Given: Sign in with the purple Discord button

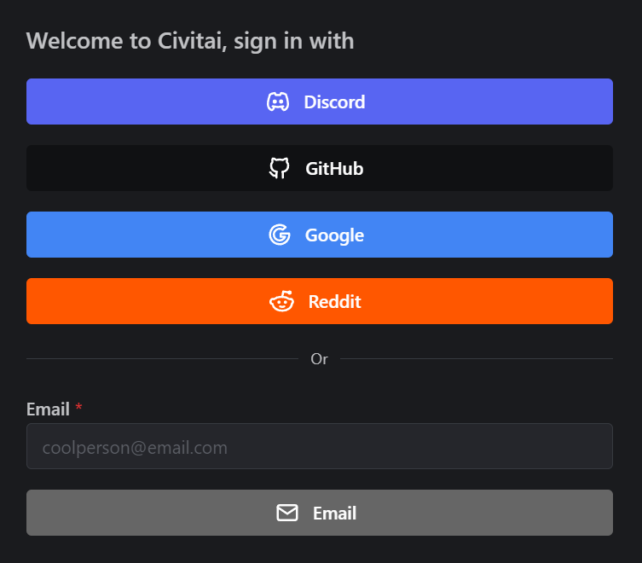Looking at the screenshot, I should tap(319, 102).
